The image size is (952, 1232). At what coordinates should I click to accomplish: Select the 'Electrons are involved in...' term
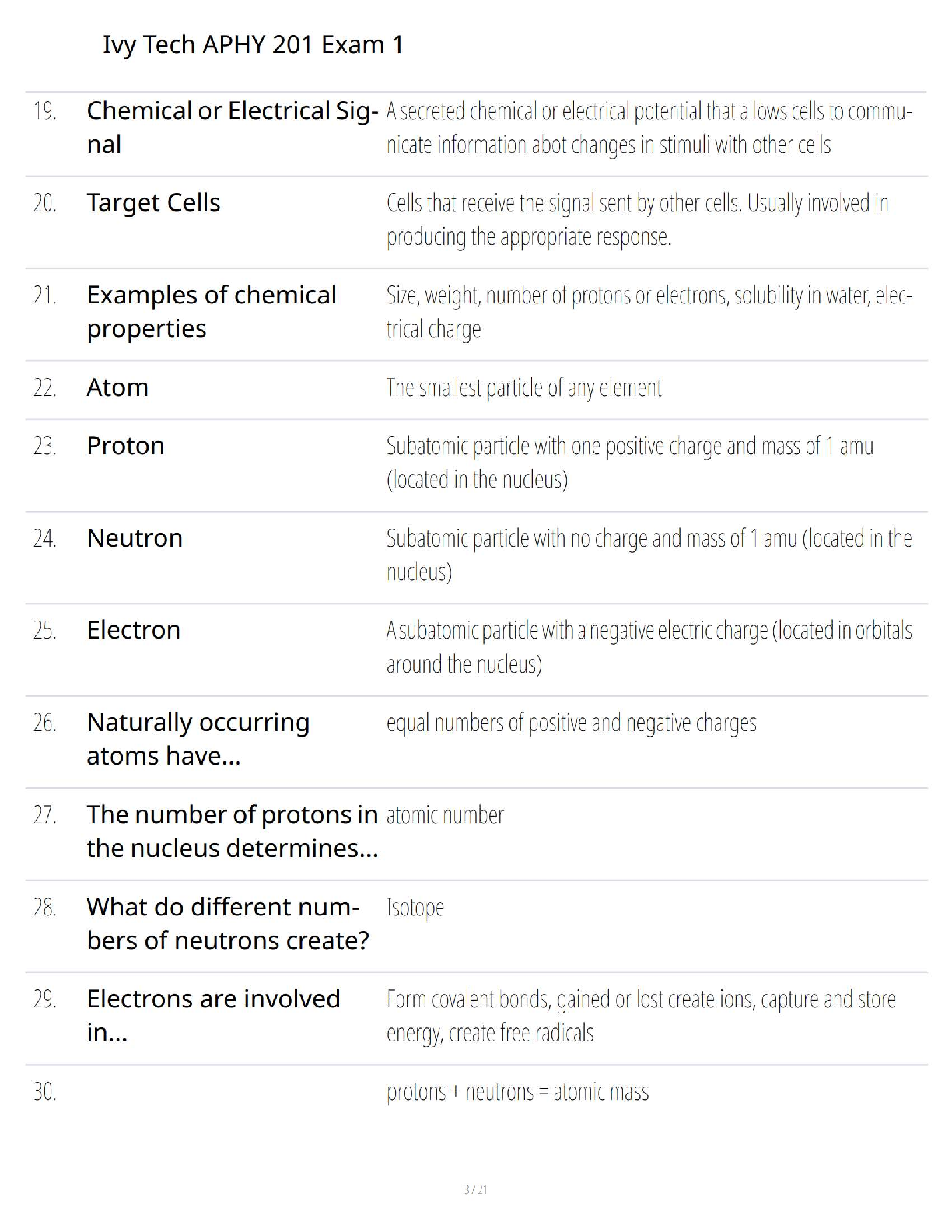pos(213,1015)
